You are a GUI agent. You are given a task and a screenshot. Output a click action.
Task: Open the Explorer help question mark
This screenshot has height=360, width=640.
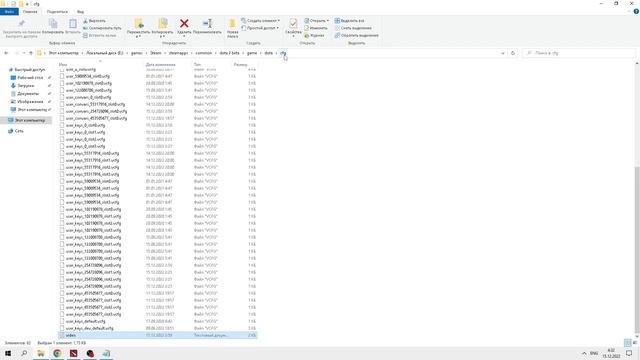coord(636,12)
